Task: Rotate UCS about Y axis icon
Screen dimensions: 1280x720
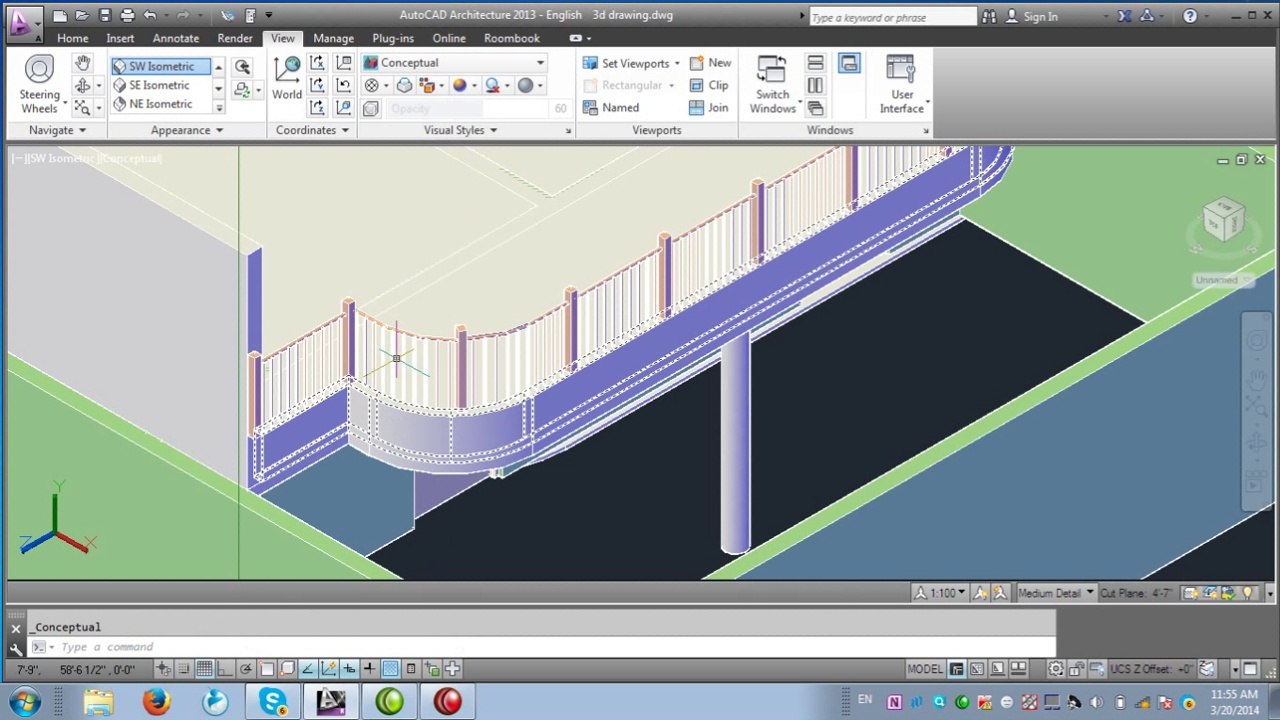Action: (318, 85)
